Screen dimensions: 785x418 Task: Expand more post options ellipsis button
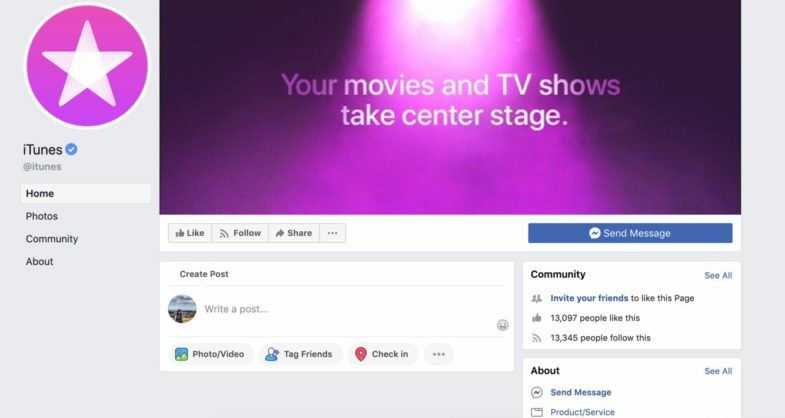click(439, 354)
